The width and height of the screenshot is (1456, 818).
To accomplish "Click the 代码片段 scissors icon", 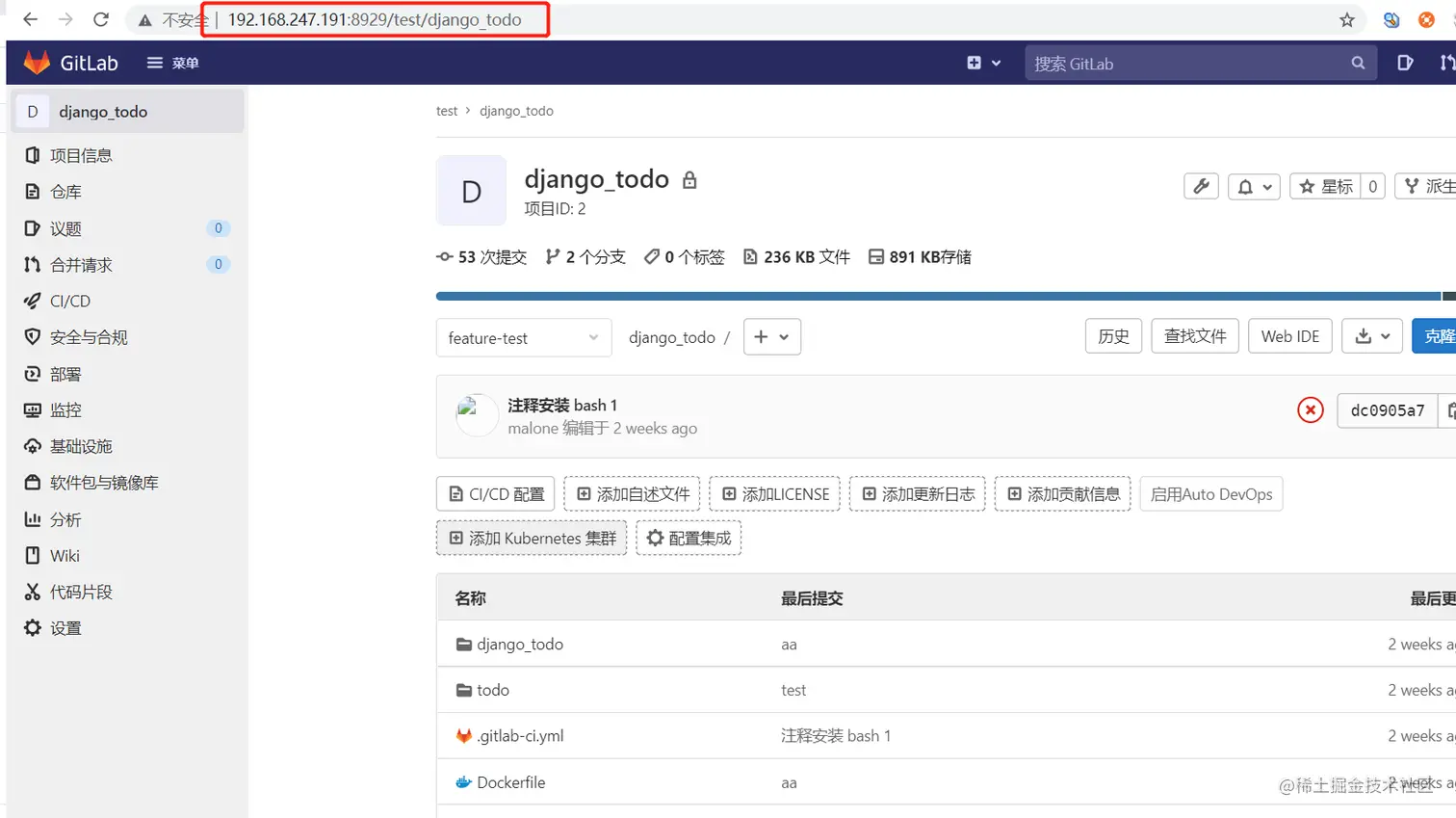I will pyautogui.click(x=33, y=592).
